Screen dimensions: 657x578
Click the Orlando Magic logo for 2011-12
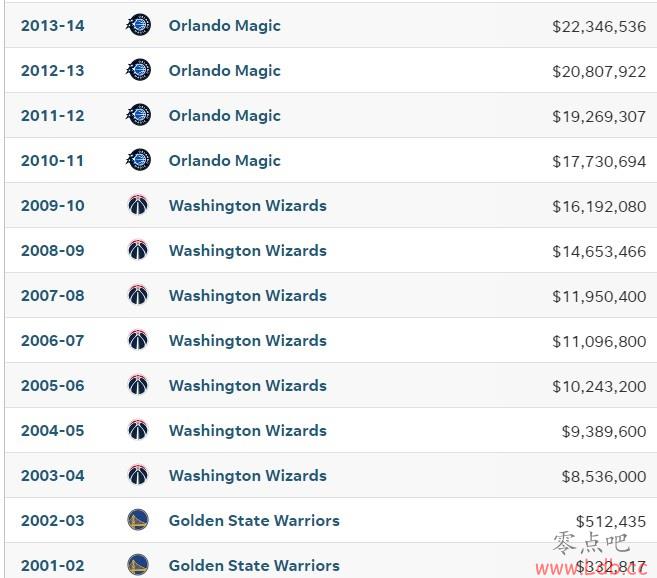point(139,115)
